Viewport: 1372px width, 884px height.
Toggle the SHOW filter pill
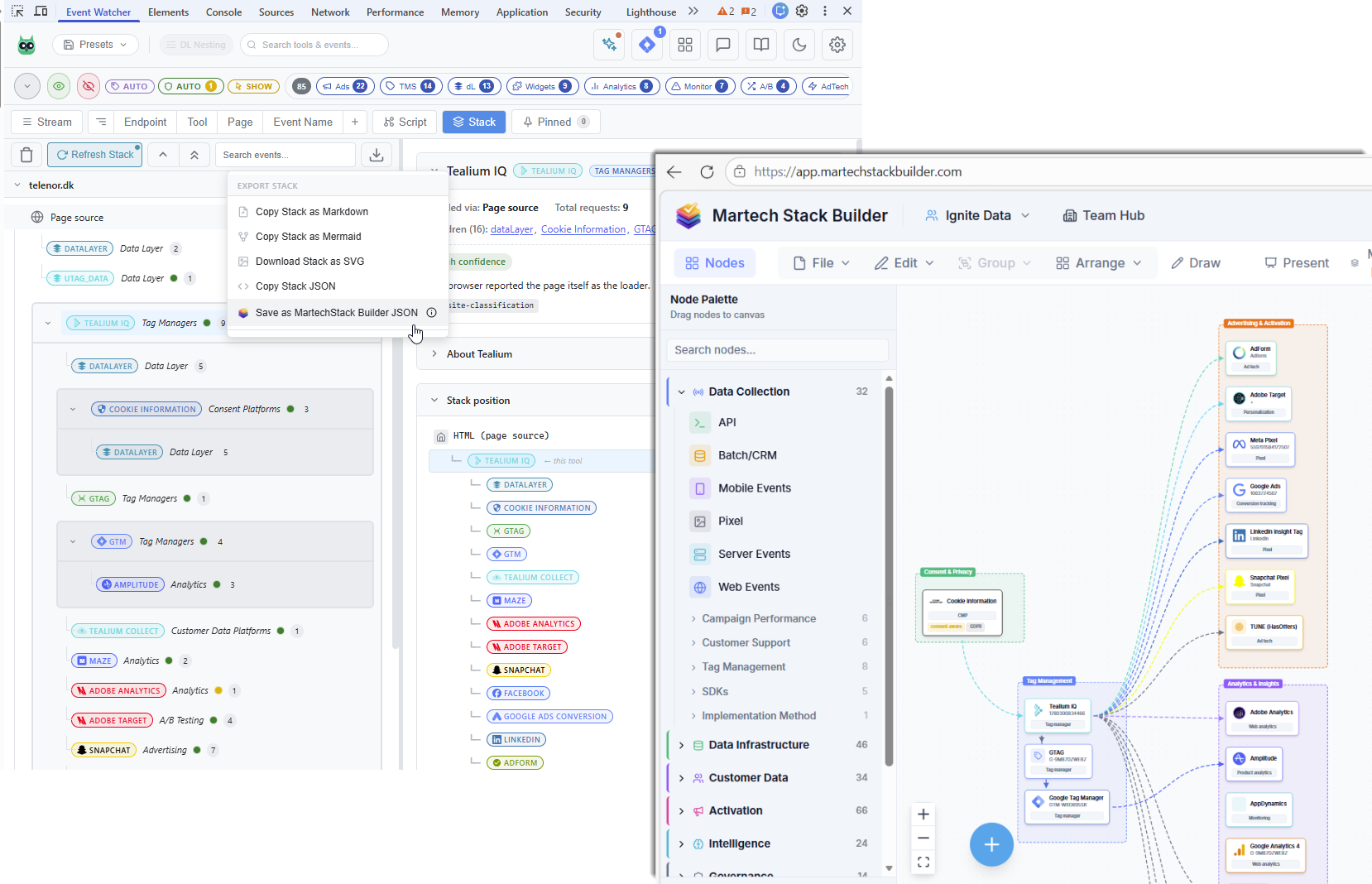pos(252,86)
